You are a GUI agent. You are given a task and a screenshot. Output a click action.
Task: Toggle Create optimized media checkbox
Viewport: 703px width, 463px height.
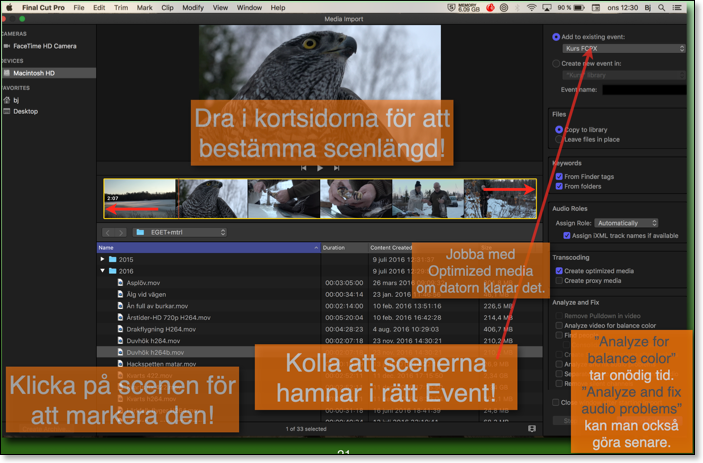pos(559,271)
